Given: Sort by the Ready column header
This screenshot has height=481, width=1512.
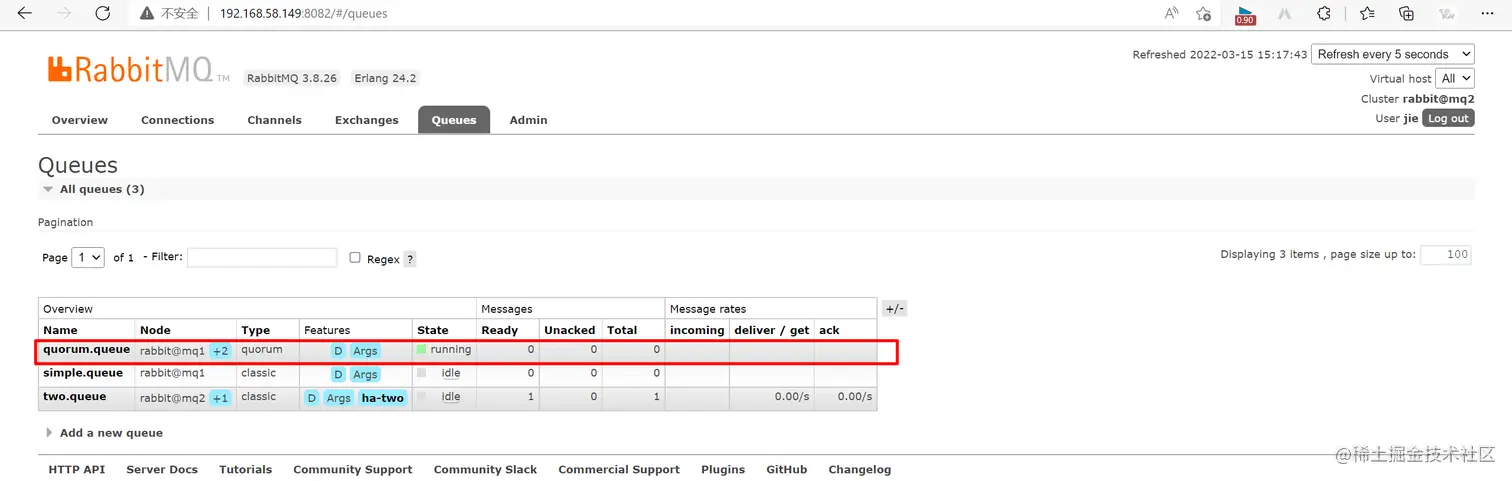Looking at the screenshot, I should tap(500, 330).
